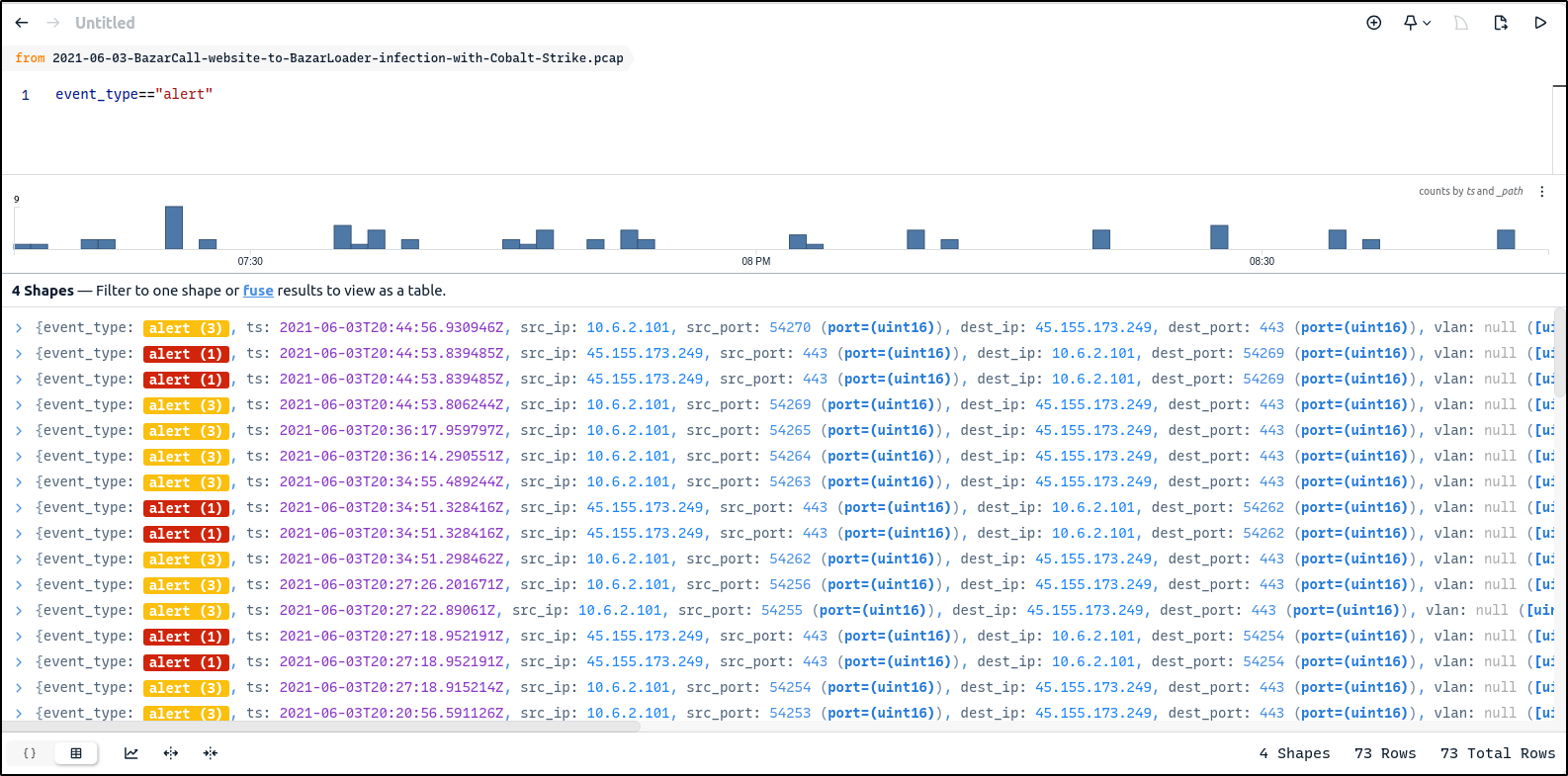Click the pin icon in the toolbar
Image resolution: width=1568 pixels, height=776 pixels.
tap(1411, 23)
